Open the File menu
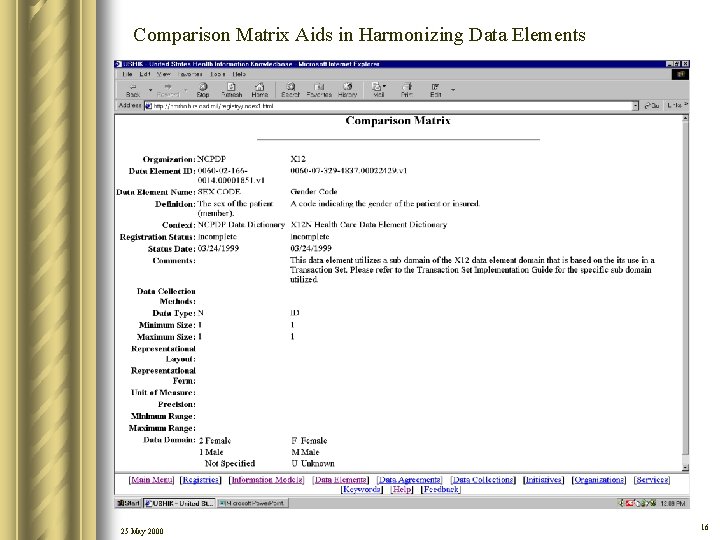720x540 pixels. [128, 74]
